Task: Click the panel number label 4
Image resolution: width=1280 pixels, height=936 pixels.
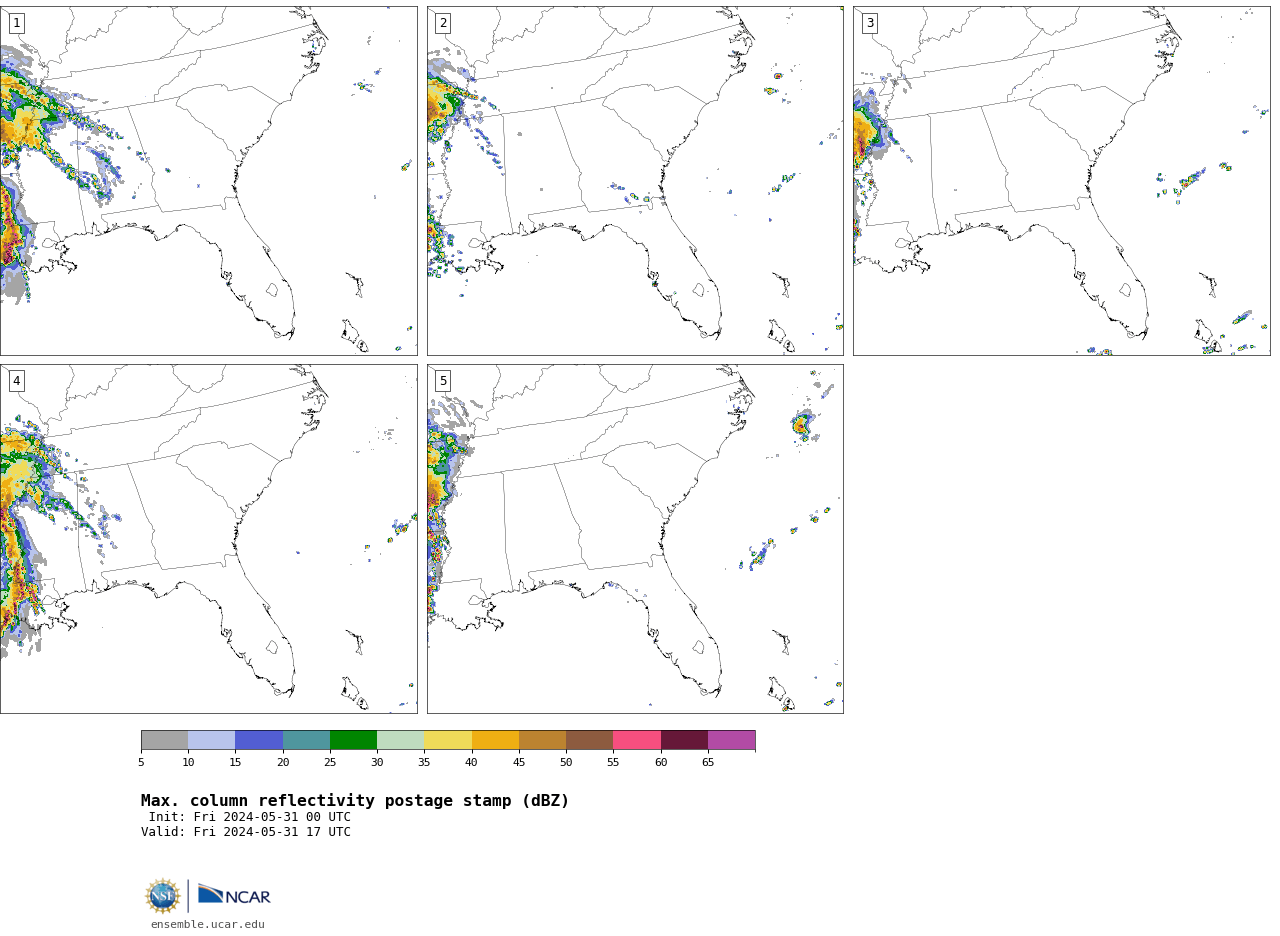Action: point(16,381)
